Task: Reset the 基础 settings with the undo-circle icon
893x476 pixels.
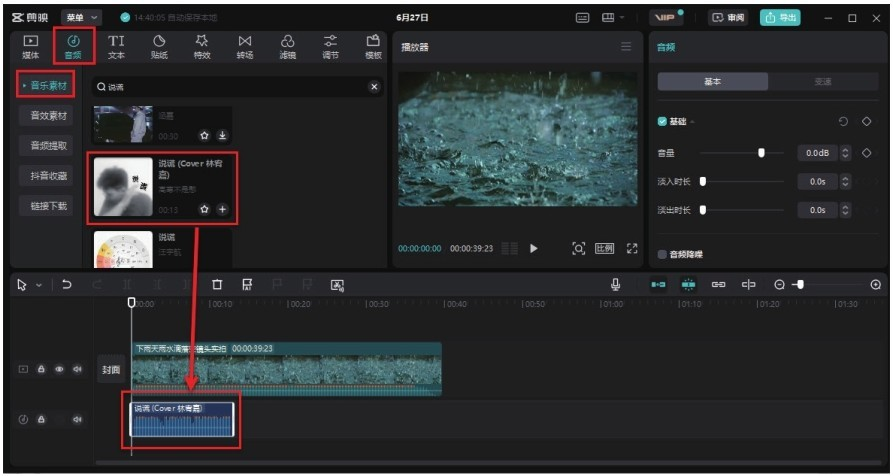Action: pos(843,122)
